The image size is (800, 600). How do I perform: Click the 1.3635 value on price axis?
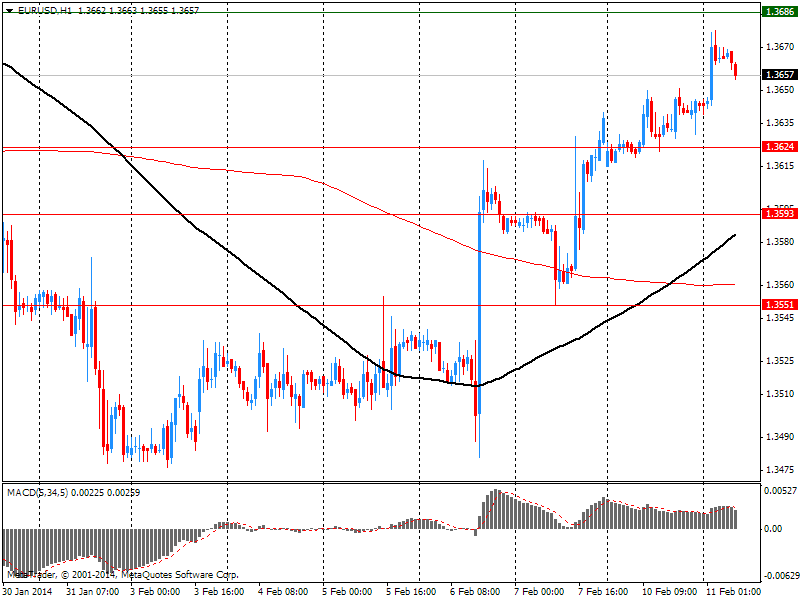(780, 123)
